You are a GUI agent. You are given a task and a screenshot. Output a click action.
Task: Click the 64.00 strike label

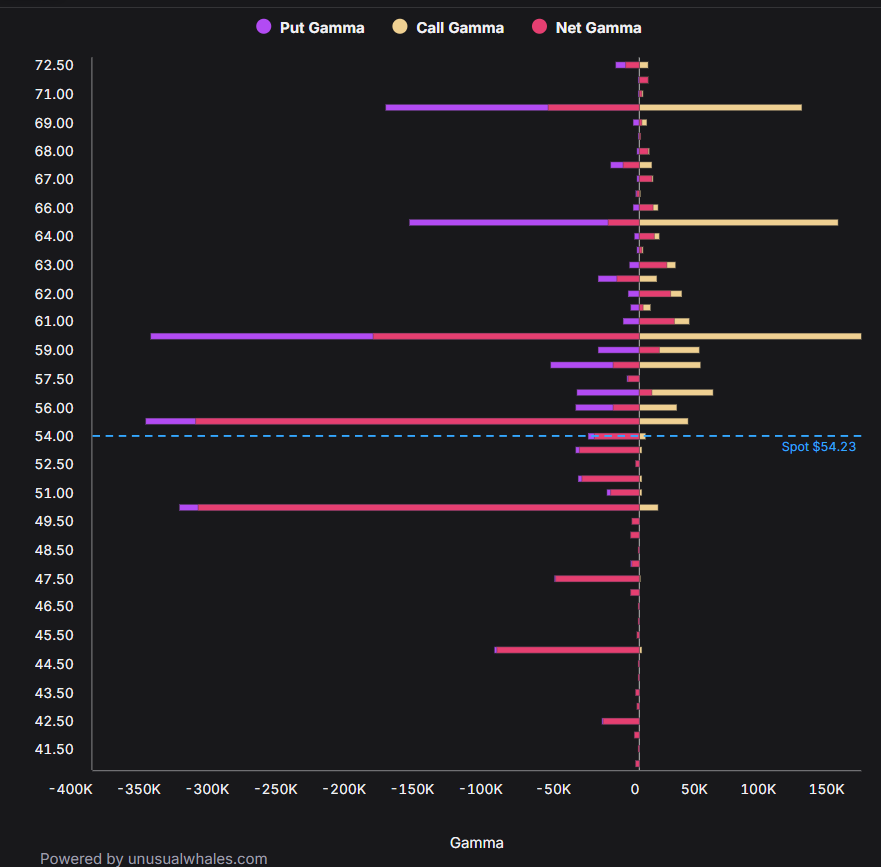(54, 236)
